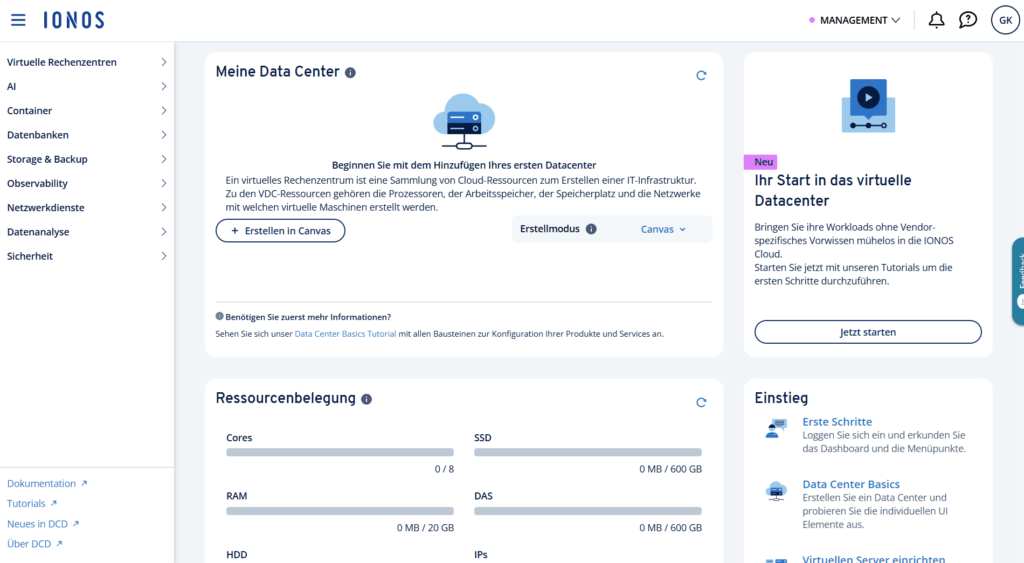Click the Erstellen in Canvas button
1024x563 pixels.
click(x=280, y=231)
